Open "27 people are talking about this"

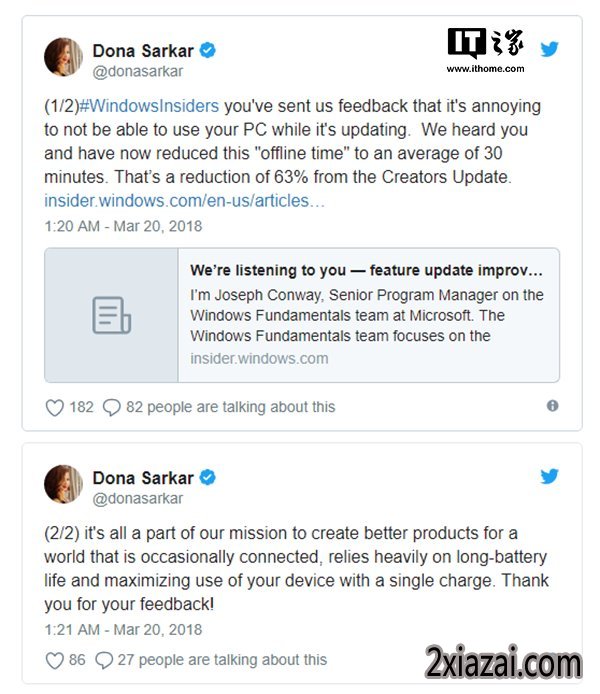pos(222,660)
